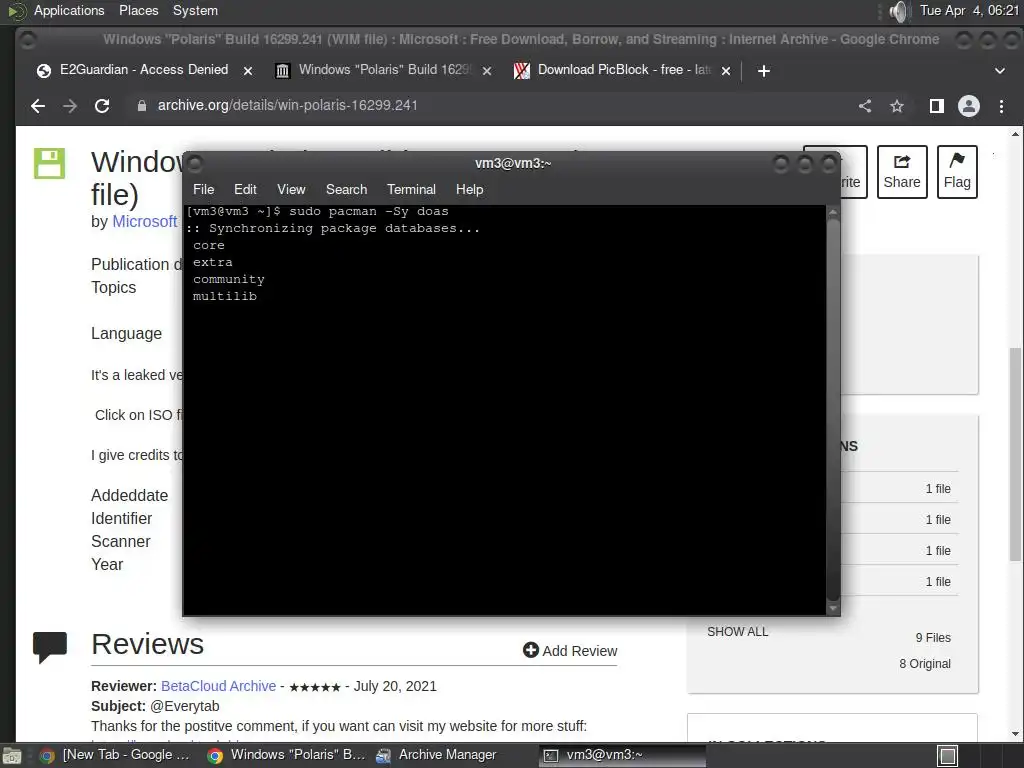Screen dimensions: 1024x768
Task: Open terminal View menu
Action: click(291, 189)
